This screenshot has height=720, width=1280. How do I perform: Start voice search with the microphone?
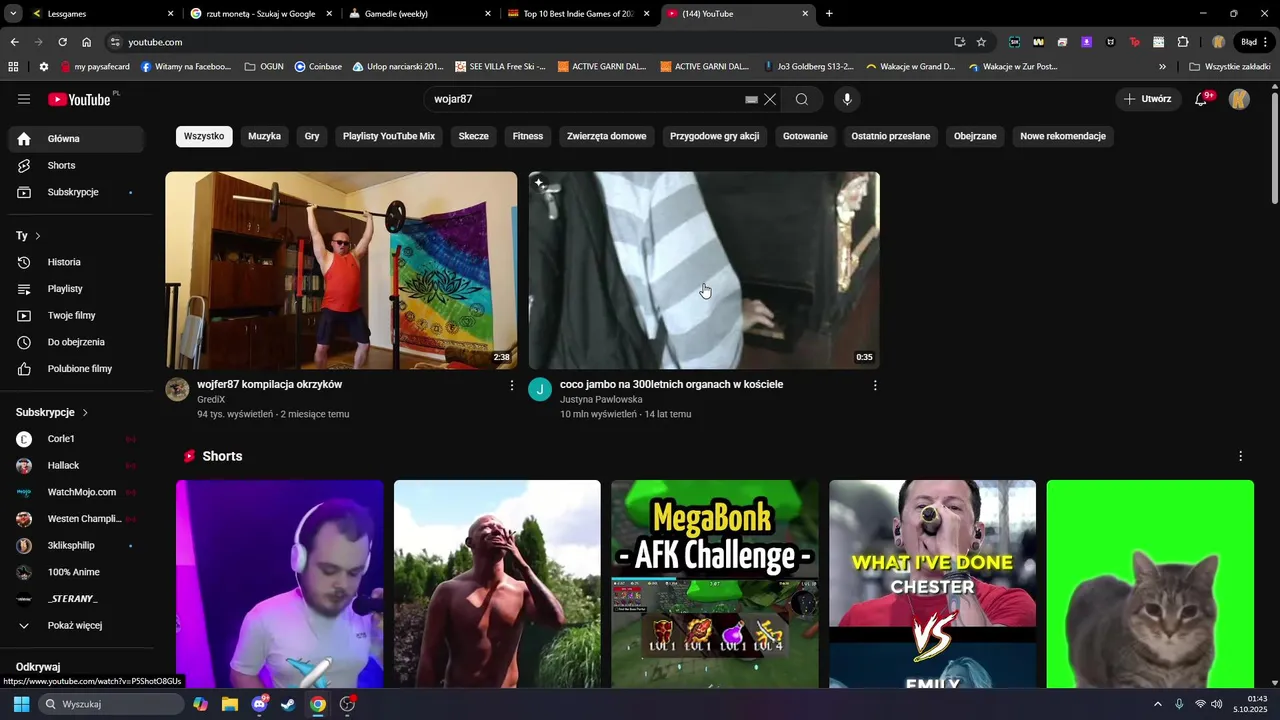pos(847,99)
